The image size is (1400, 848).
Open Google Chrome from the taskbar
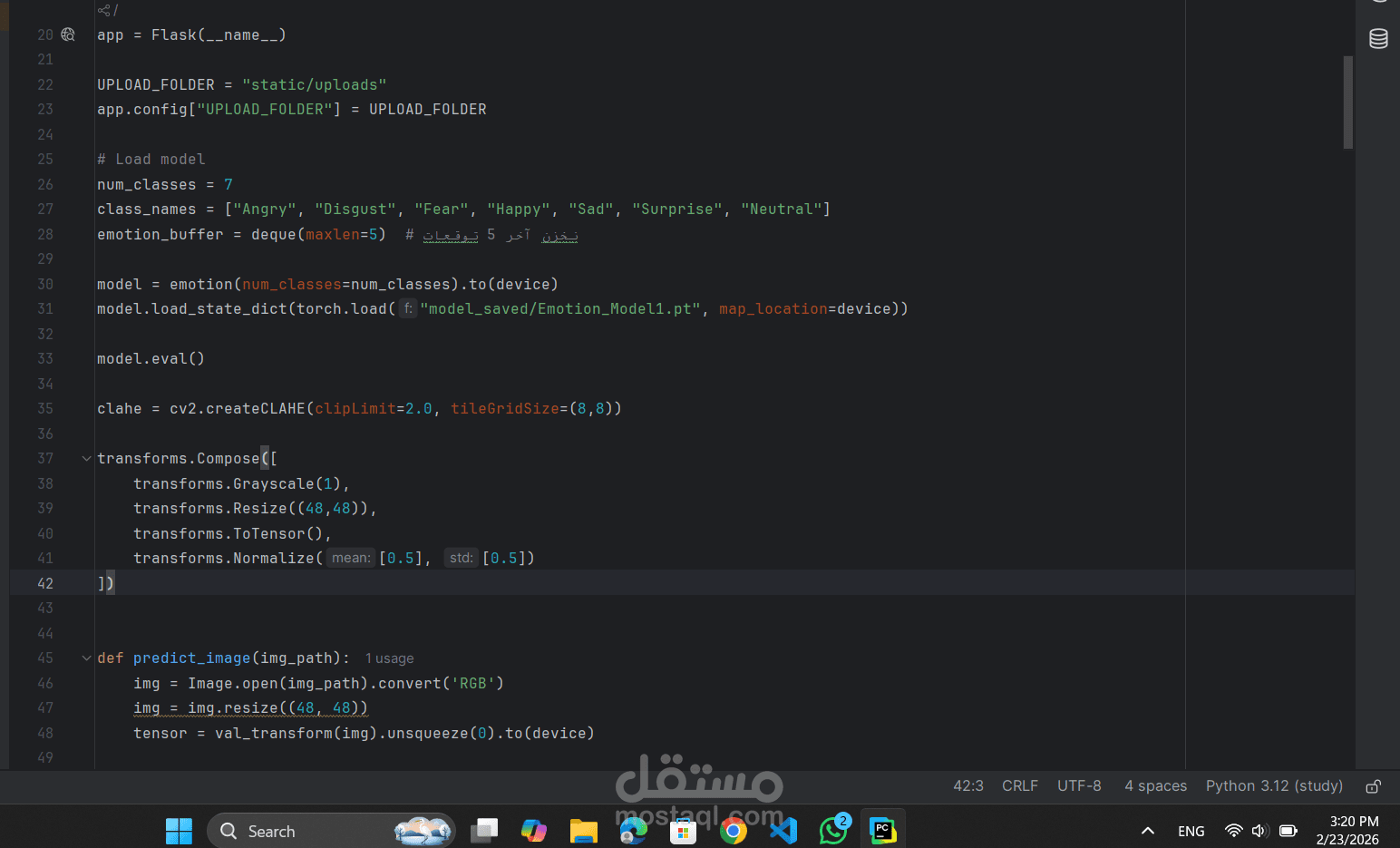(x=733, y=831)
